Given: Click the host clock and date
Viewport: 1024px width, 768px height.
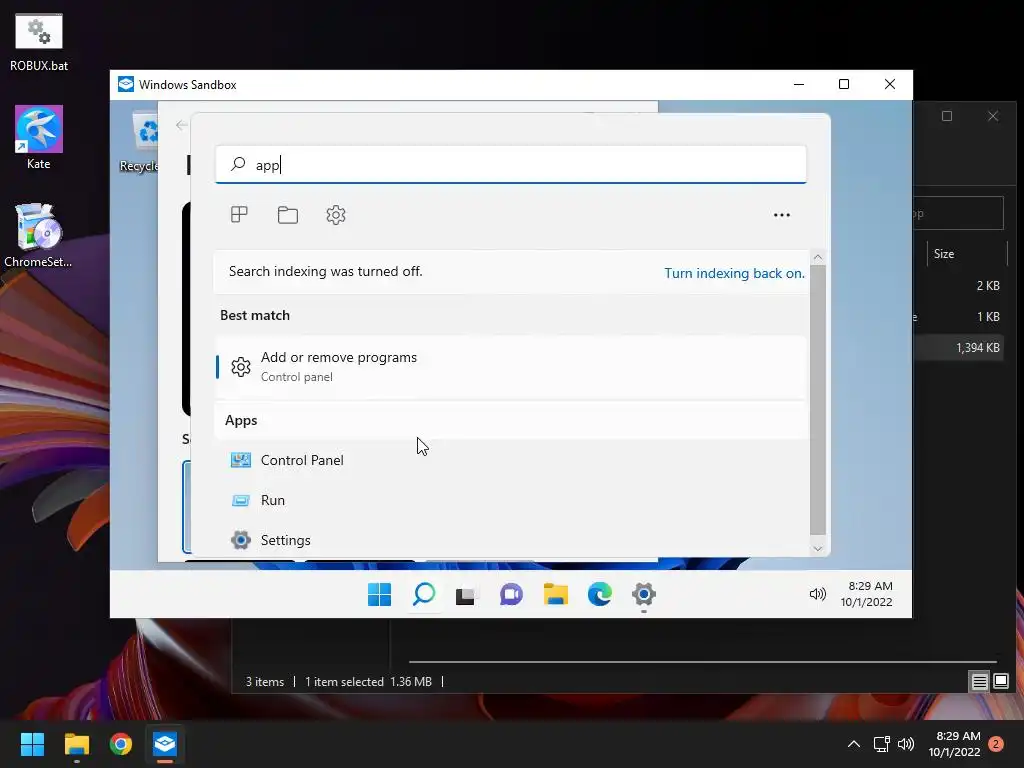Looking at the screenshot, I should (954, 744).
